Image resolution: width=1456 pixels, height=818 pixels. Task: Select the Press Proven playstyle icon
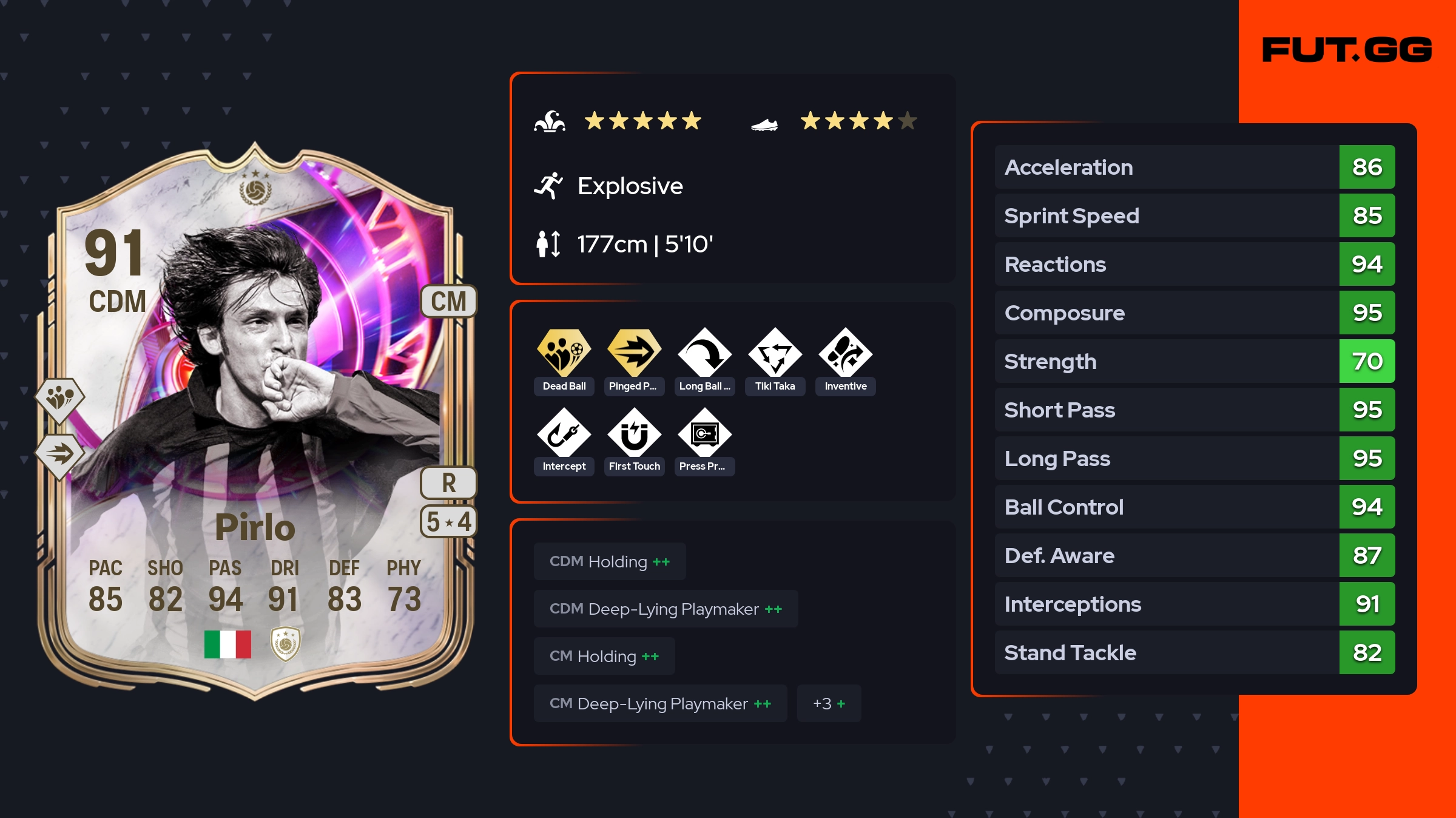704,433
